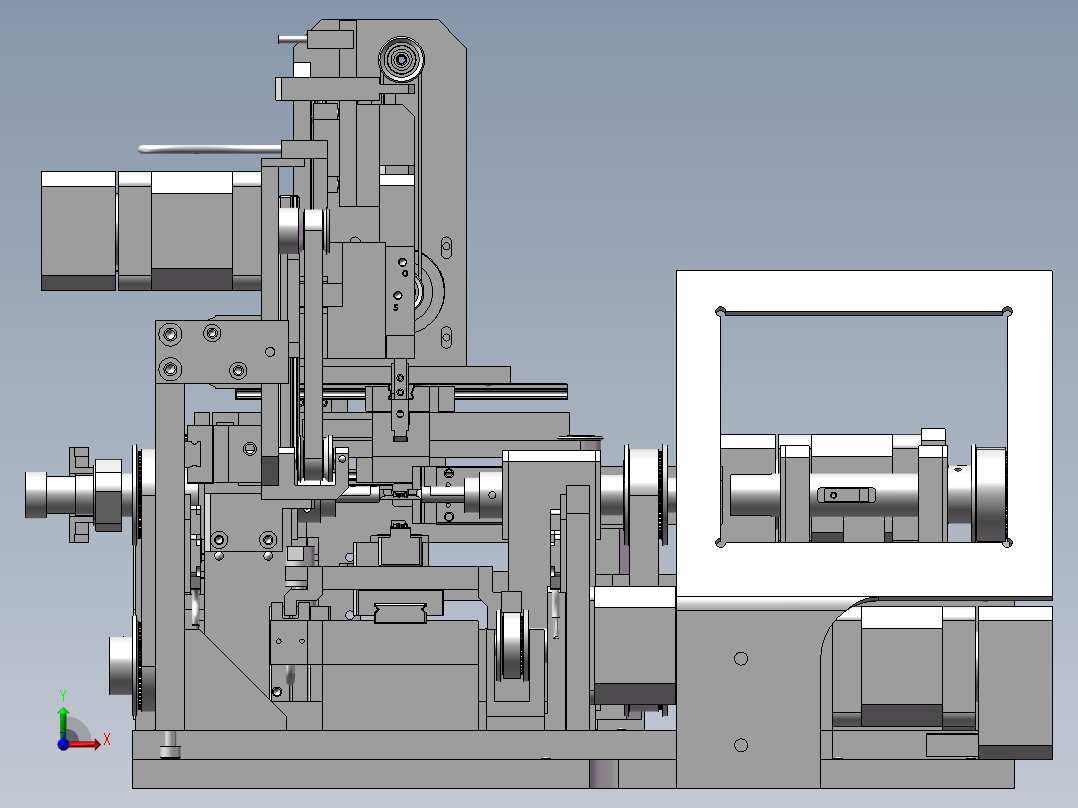
Task: Pick the upper slotted hole on vertical plate
Action: (x=446, y=247)
